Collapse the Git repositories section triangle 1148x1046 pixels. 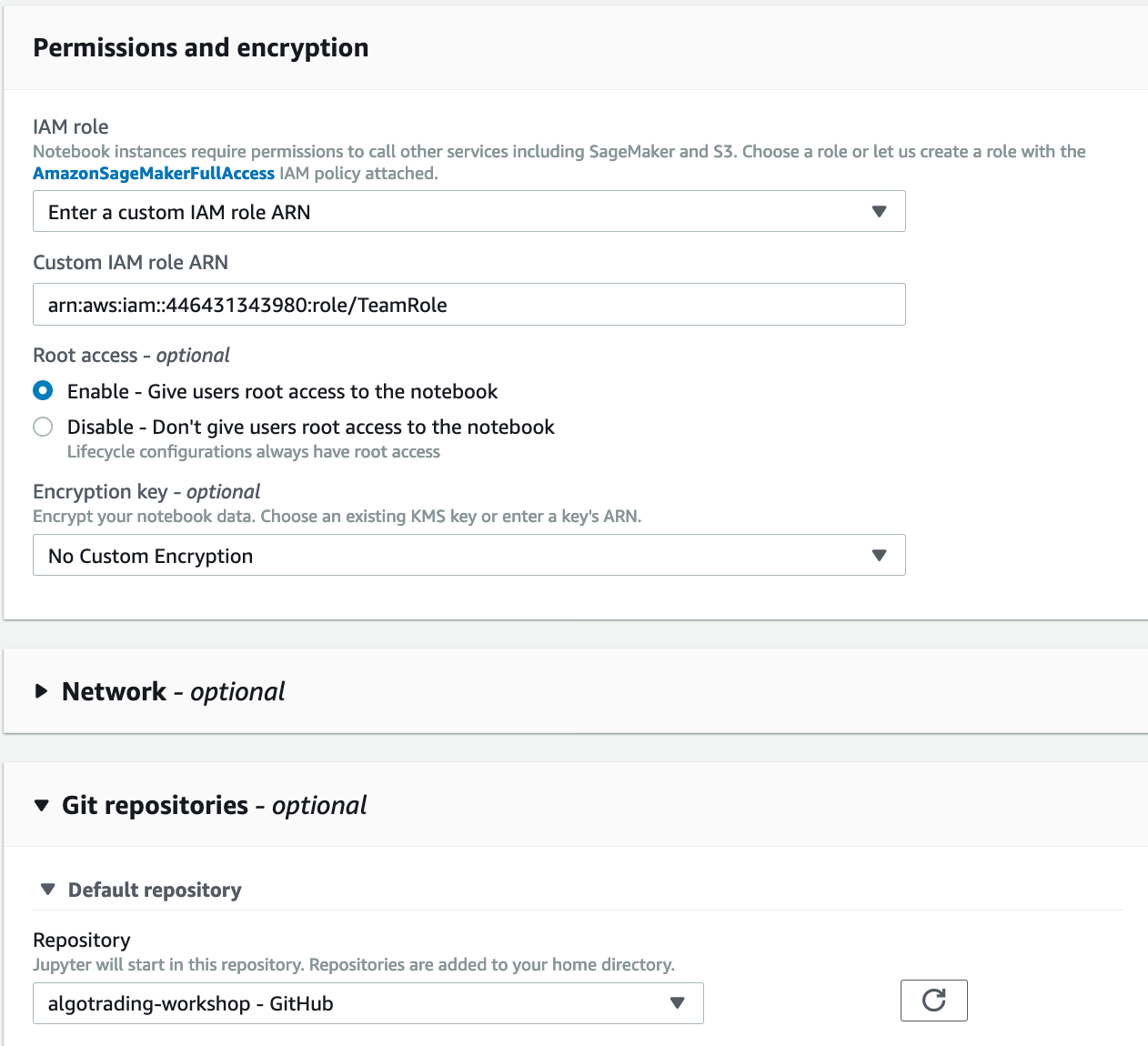click(41, 805)
